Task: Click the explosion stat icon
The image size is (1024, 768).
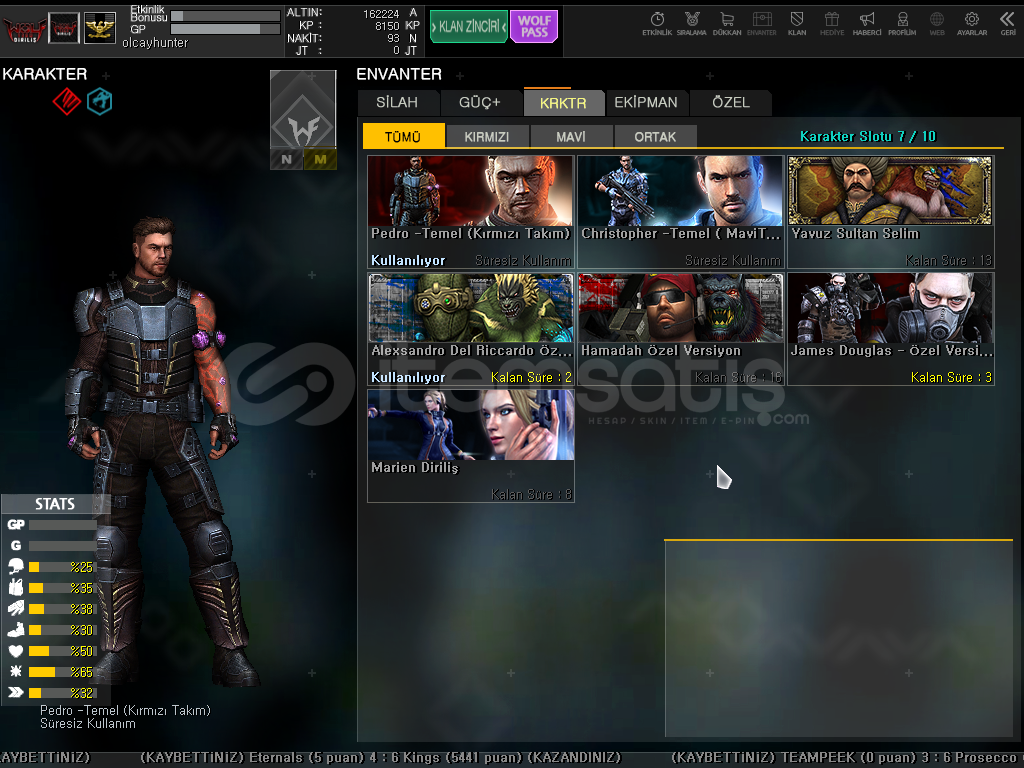Action: click(16, 671)
